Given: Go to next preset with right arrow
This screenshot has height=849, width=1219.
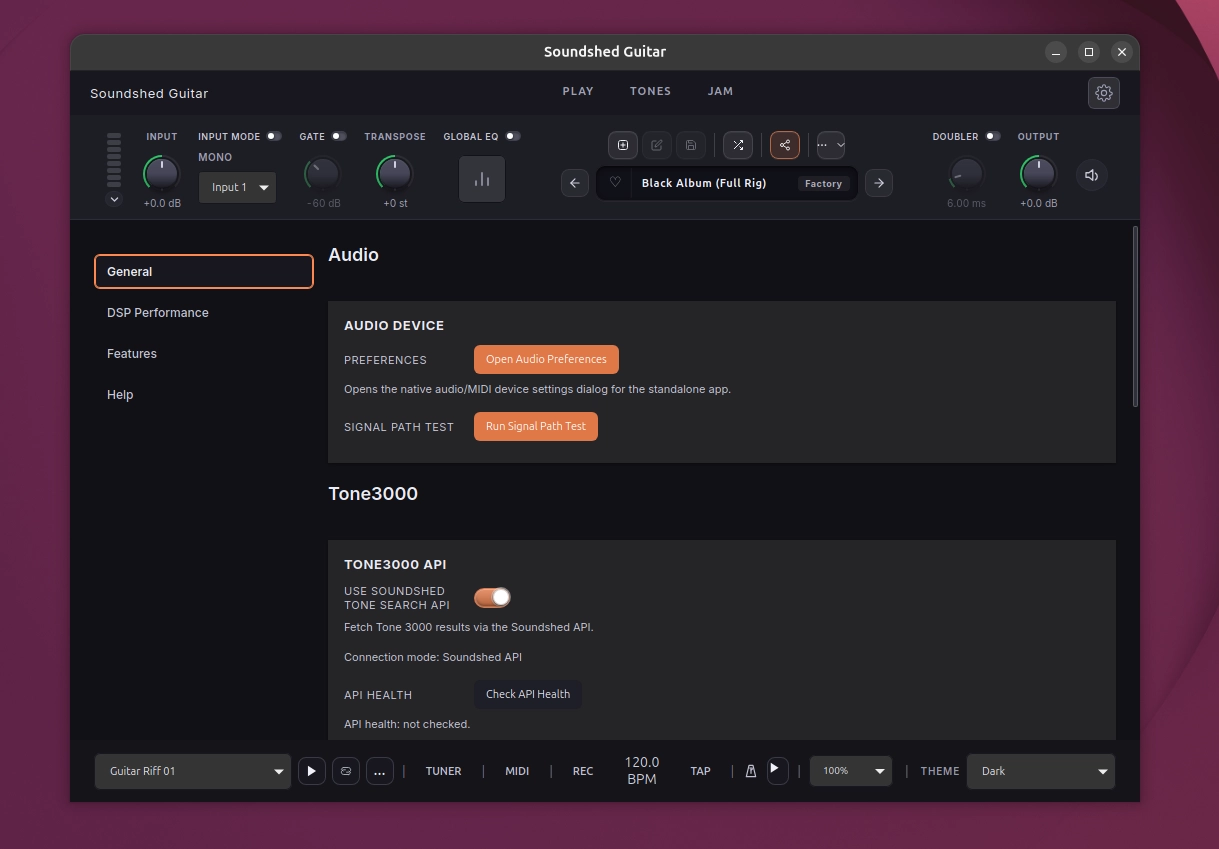Looking at the screenshot, I should point(879,183).
